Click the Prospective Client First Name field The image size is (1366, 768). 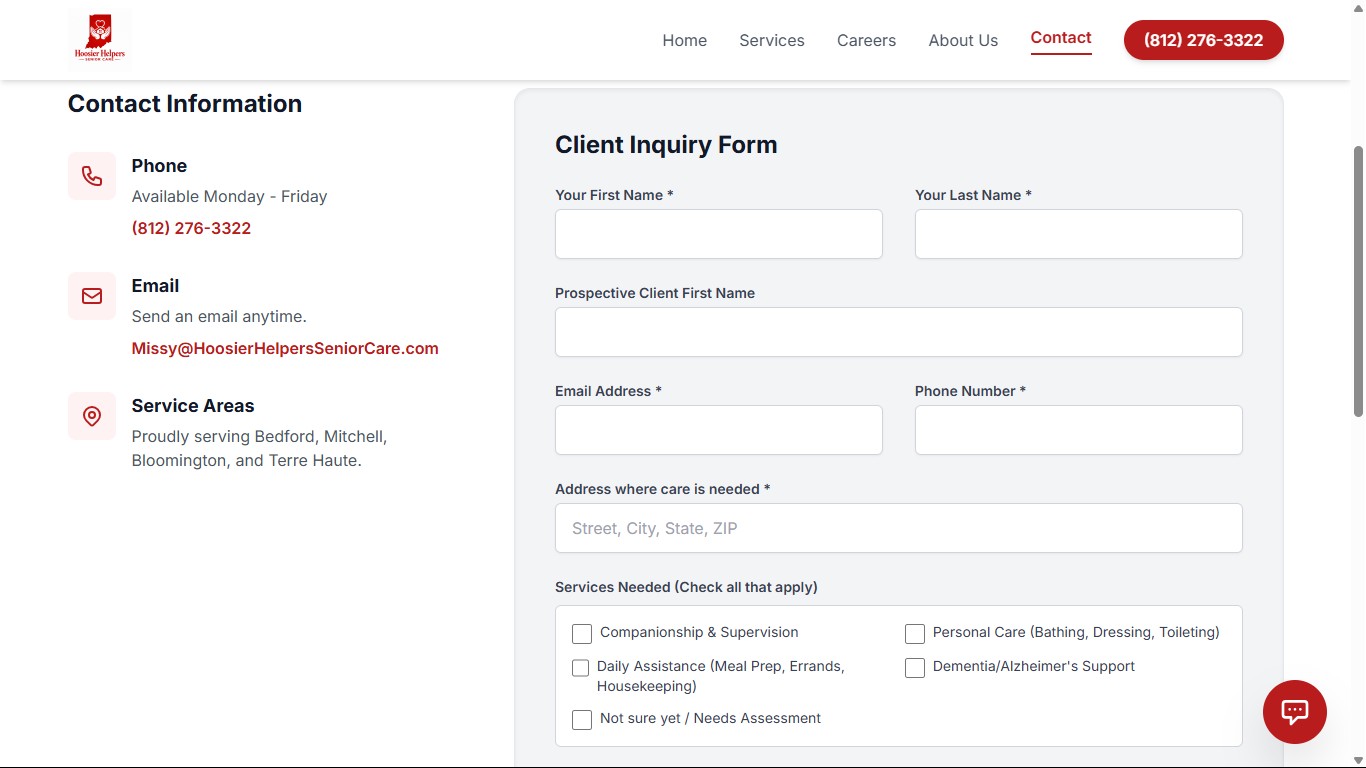coord(899,332)
